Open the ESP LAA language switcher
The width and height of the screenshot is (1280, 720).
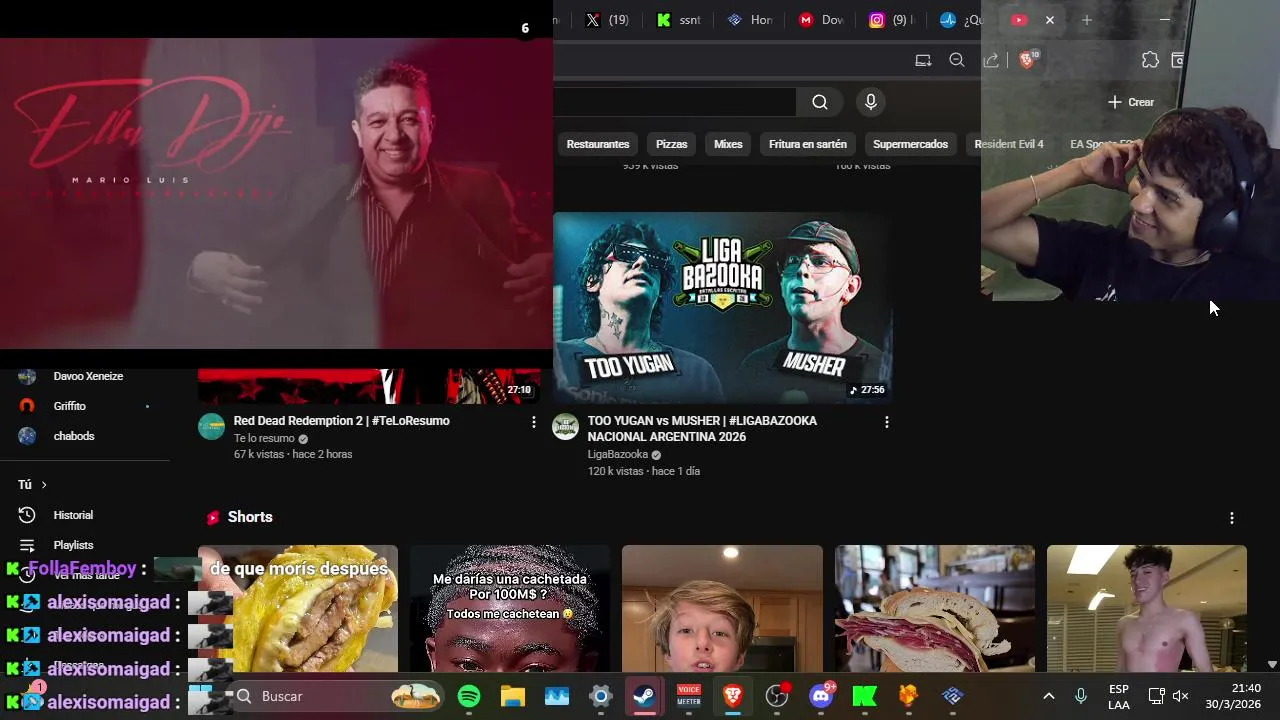point(1119,697)
